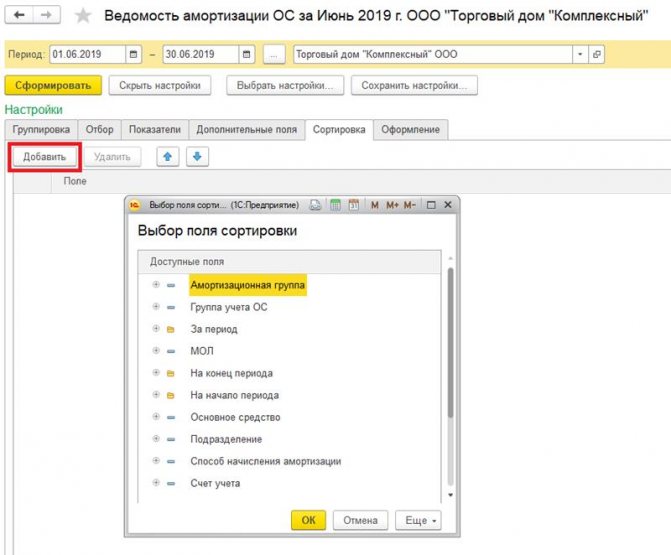671x555 pixels.
Task: Expand the Подразделение field
Action: pyautogui.click(x=156, y=439)
